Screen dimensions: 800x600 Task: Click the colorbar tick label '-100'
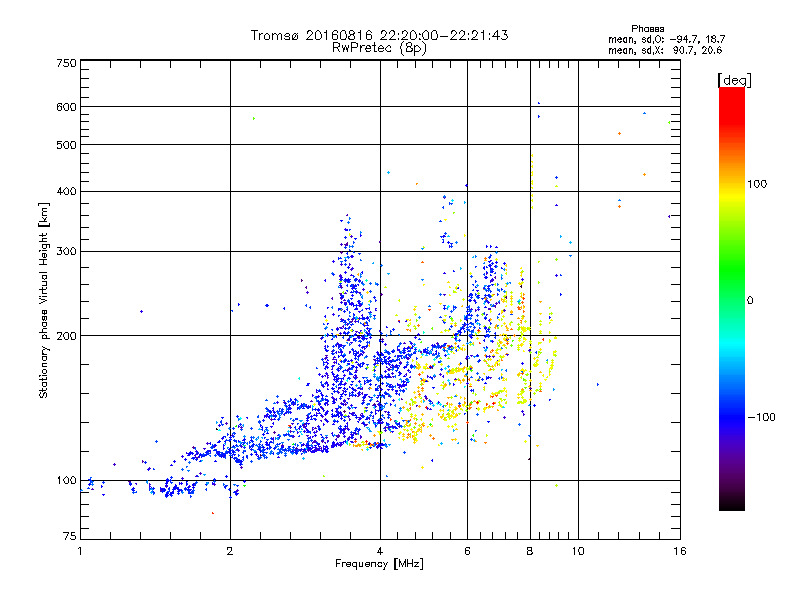click(x=762, y=417)
